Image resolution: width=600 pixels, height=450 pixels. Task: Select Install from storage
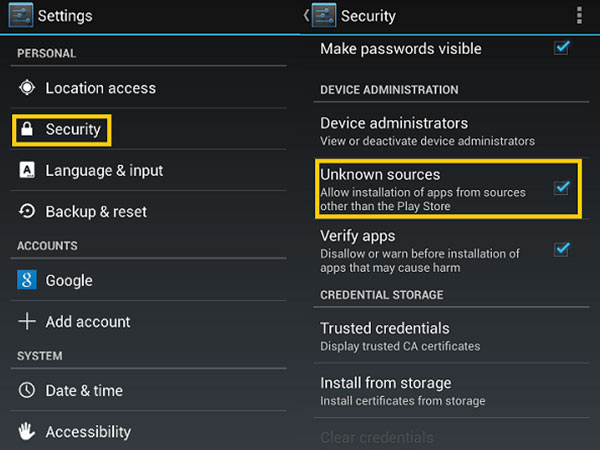[x=386, y=390]
